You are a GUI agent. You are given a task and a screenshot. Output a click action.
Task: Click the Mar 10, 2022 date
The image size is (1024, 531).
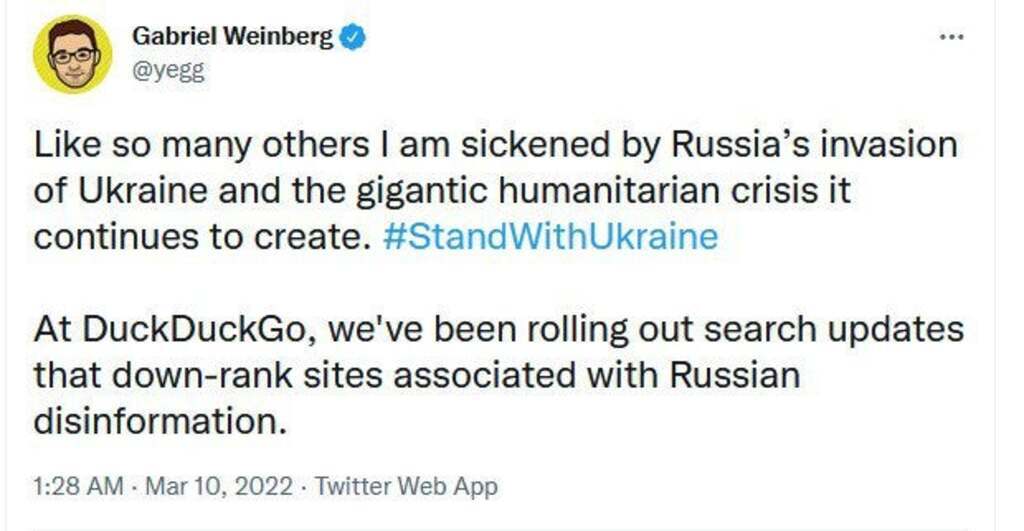(x=218, y=487)
